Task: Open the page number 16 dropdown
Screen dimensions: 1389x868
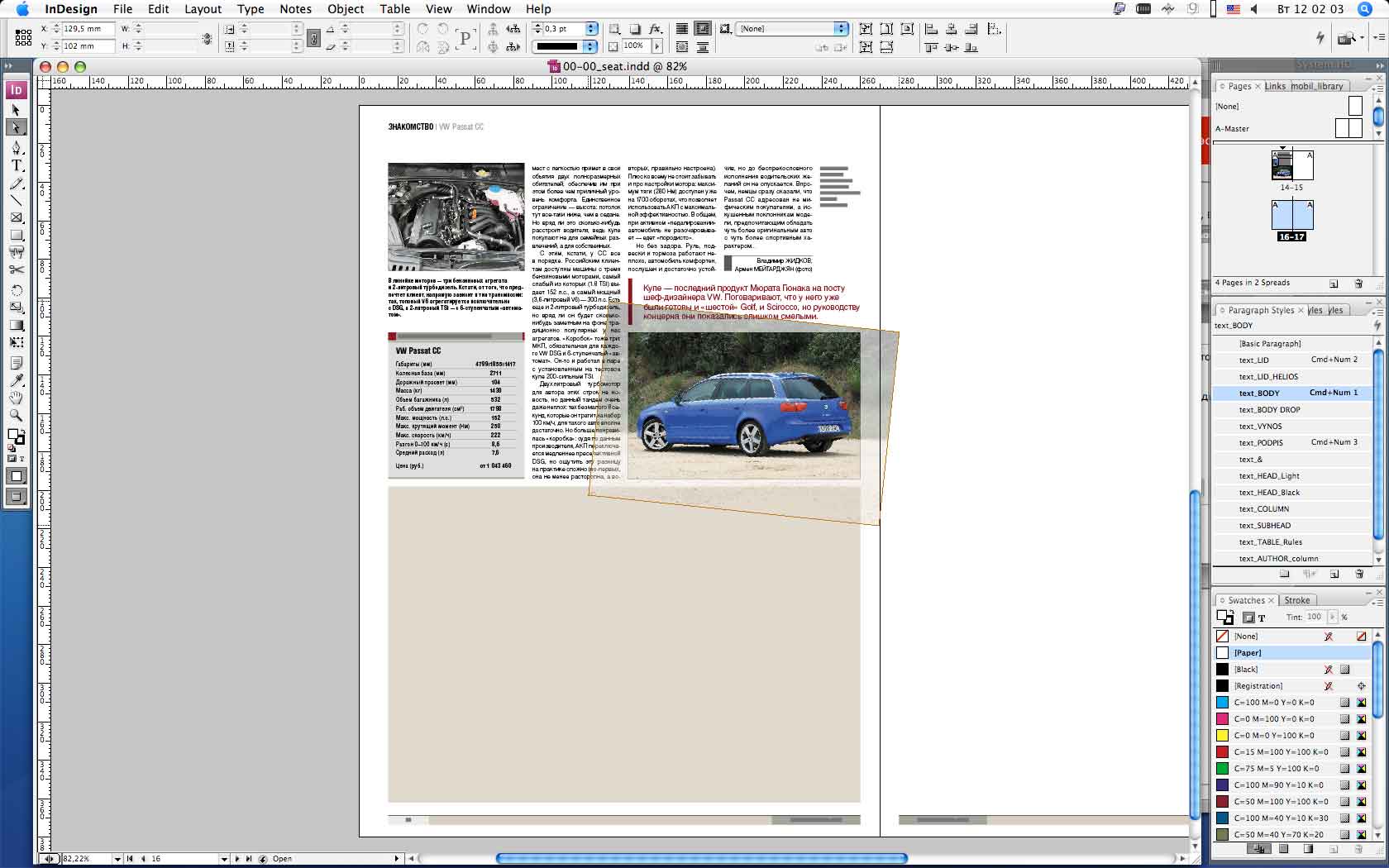Action: coord(224,859)
